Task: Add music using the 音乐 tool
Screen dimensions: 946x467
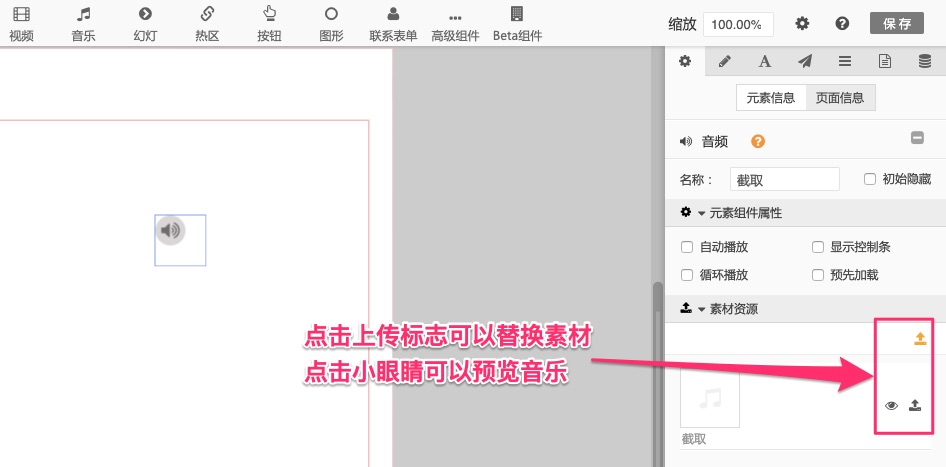Action: 84,24
